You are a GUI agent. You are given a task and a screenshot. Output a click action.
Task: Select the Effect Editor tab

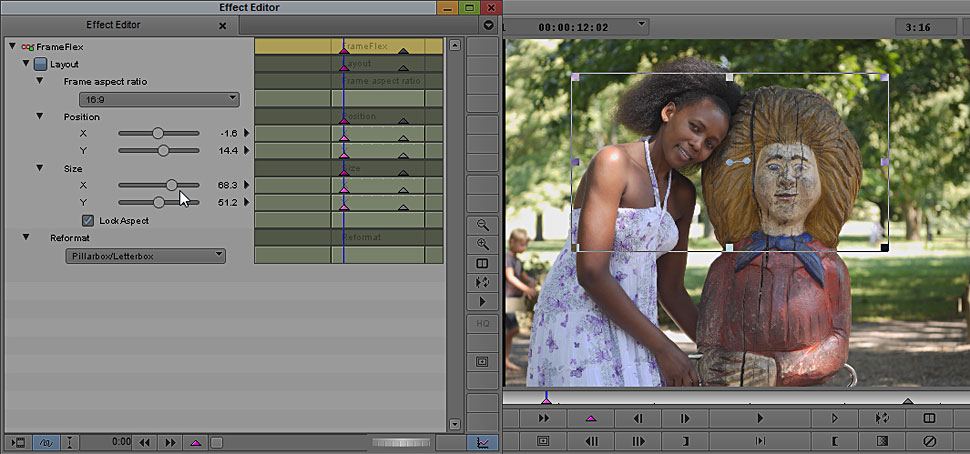[x=111, y=25]
